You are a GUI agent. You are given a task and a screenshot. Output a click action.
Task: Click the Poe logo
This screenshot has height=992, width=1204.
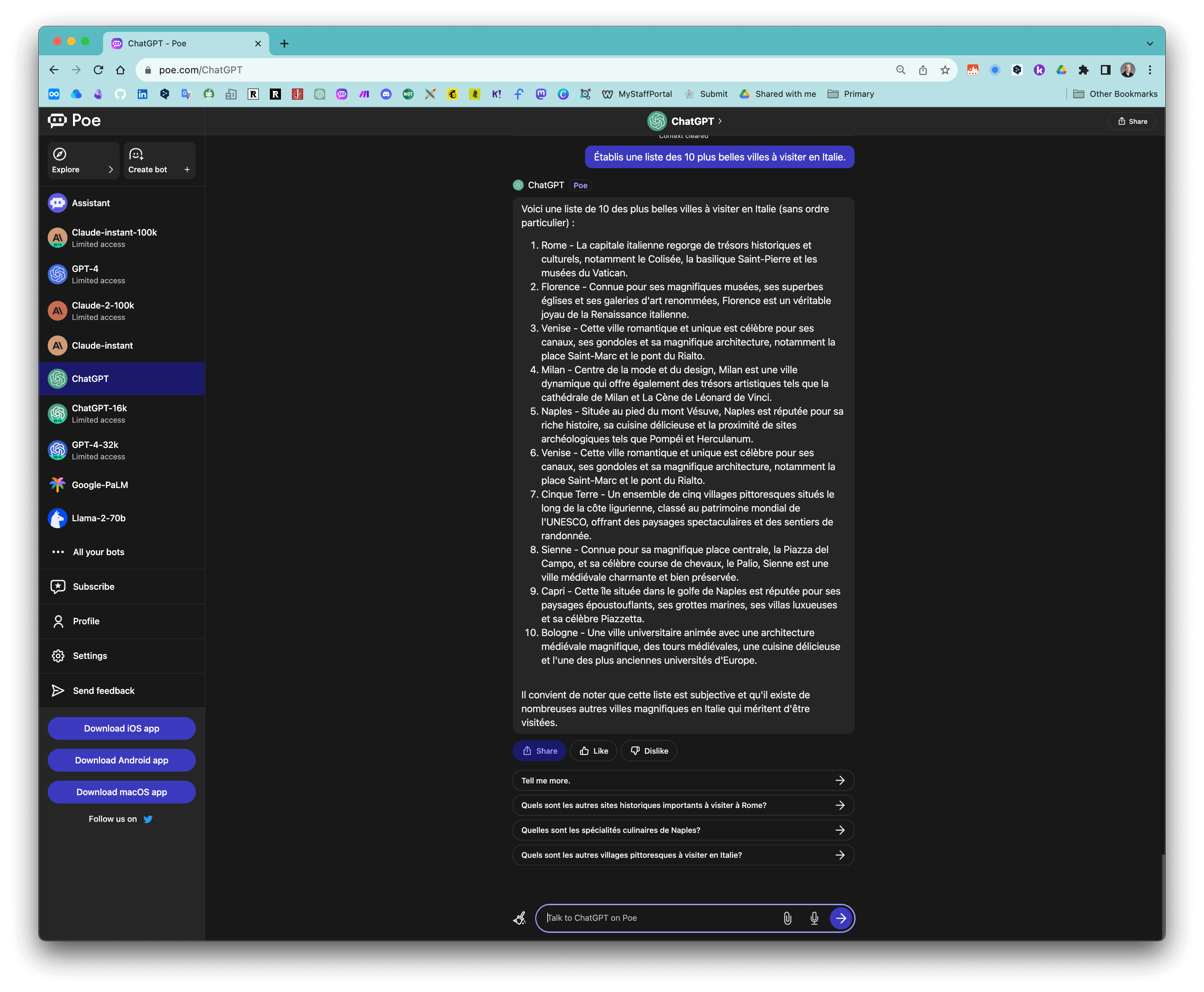click(x=74, y=121)
